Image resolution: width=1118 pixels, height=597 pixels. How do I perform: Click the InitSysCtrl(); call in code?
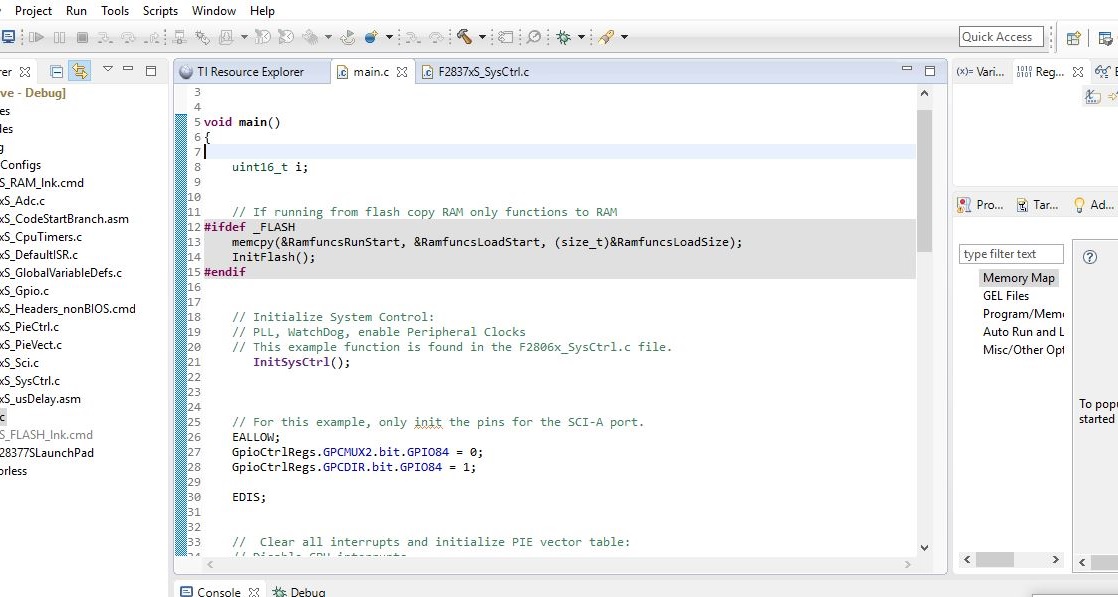[302, 362]
